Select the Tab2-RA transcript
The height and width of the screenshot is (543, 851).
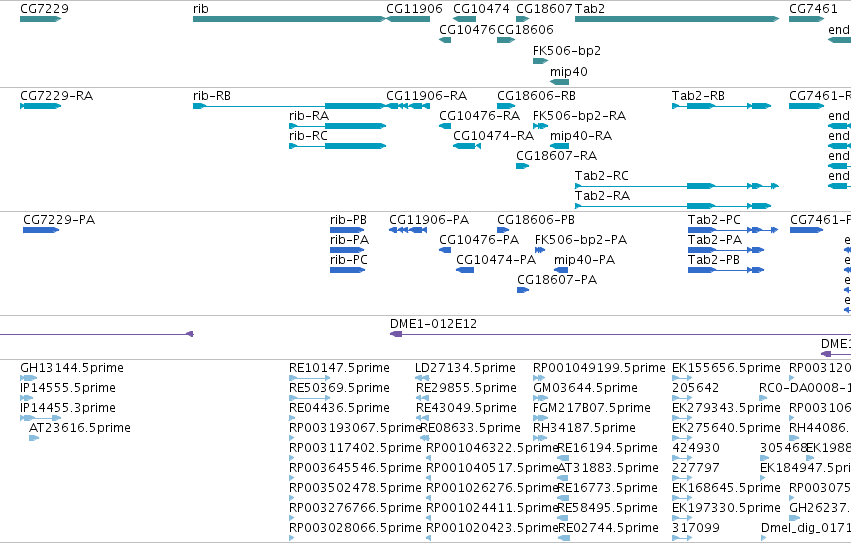tap(673, 206)
